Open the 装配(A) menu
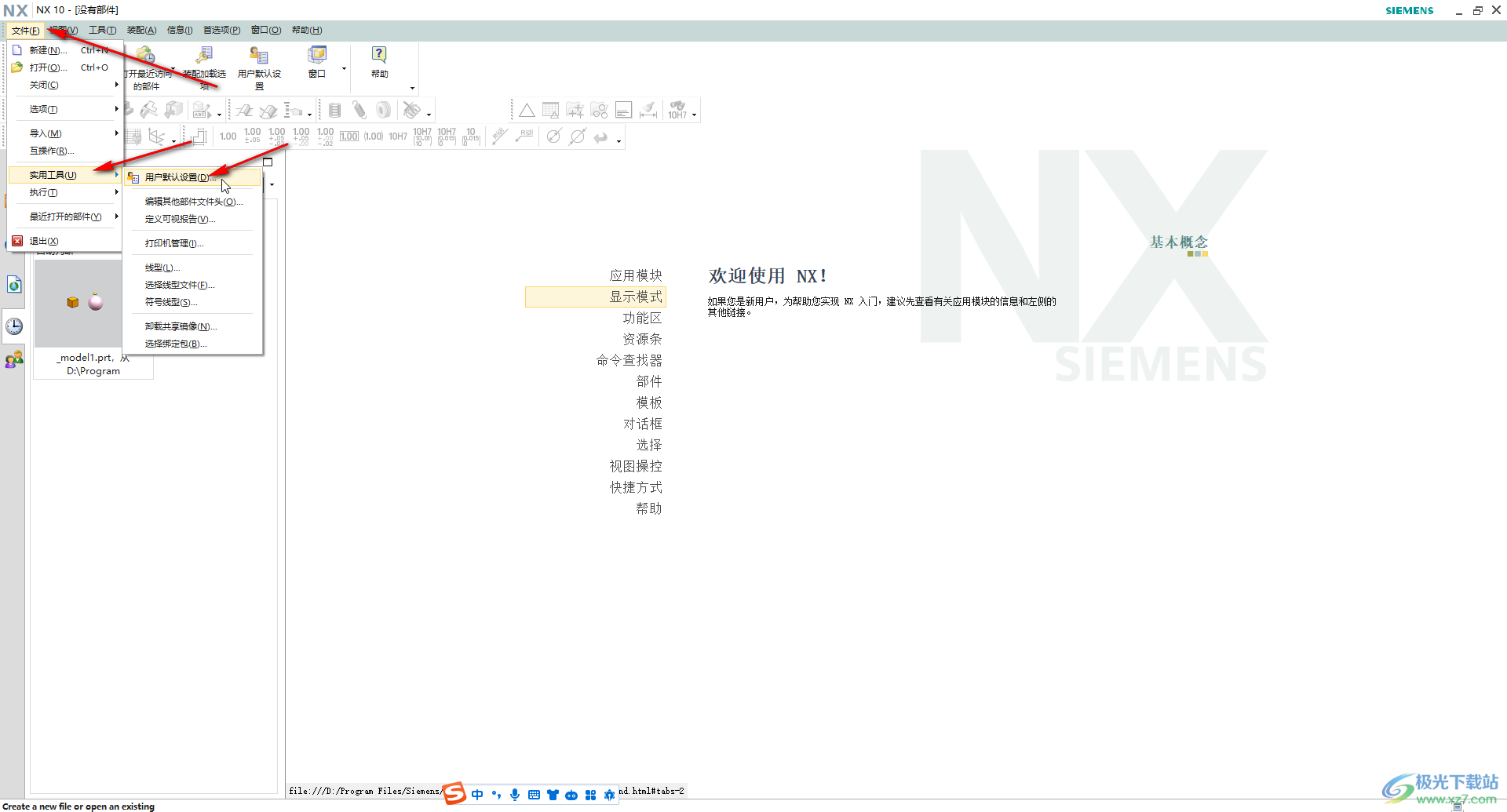The height and width of the screenshot is (812, 1507). pos(141,30)
